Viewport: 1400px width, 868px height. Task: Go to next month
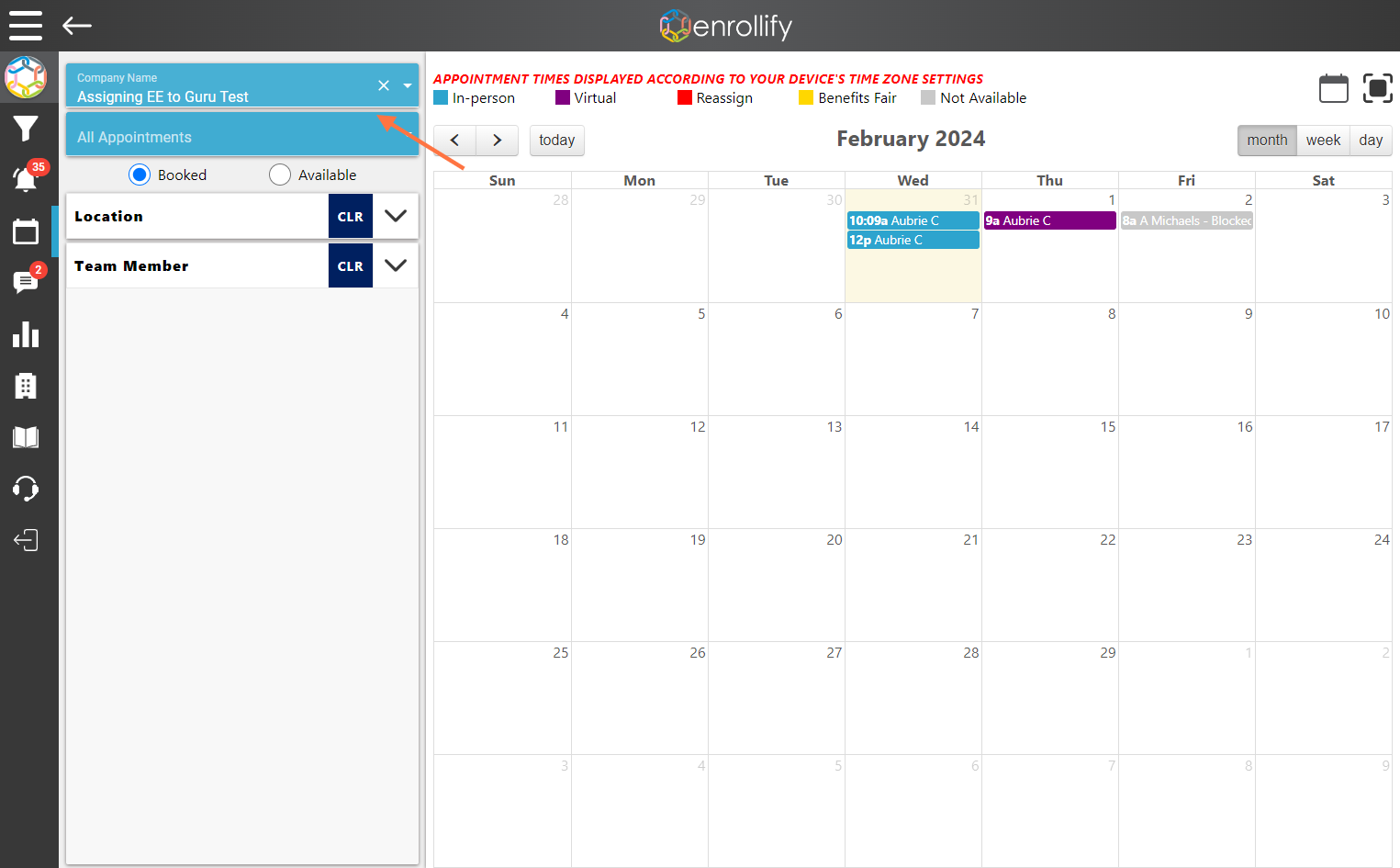pyautogui.click(x=498, y=141)
